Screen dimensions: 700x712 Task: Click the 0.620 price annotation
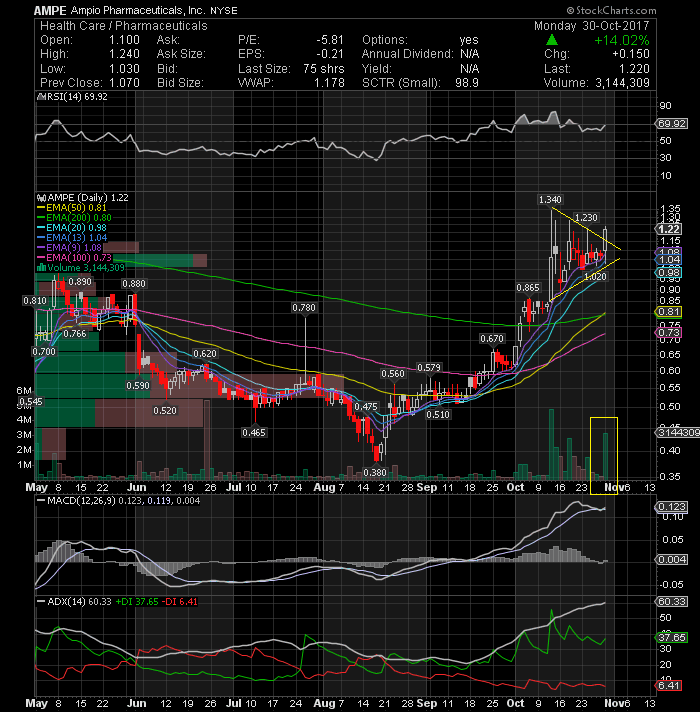point(205,353)
